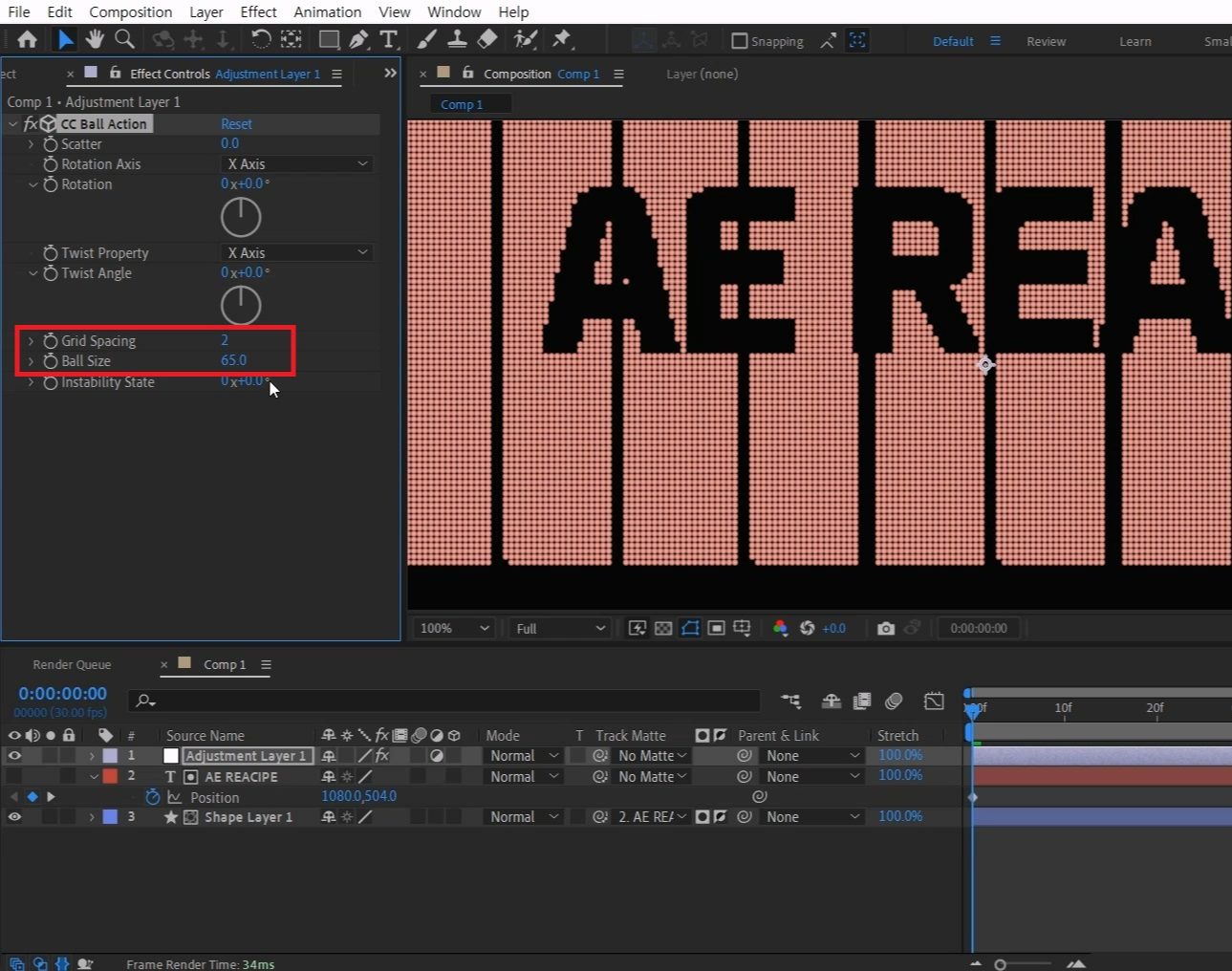
Task: Select the Brush tool
Action: [x=427, y=39]
